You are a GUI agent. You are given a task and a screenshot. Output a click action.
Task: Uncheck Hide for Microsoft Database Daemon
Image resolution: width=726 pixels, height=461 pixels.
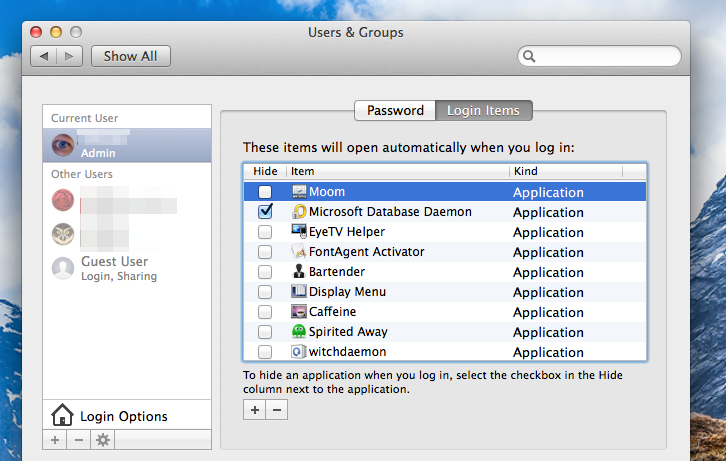pos(265,212)
